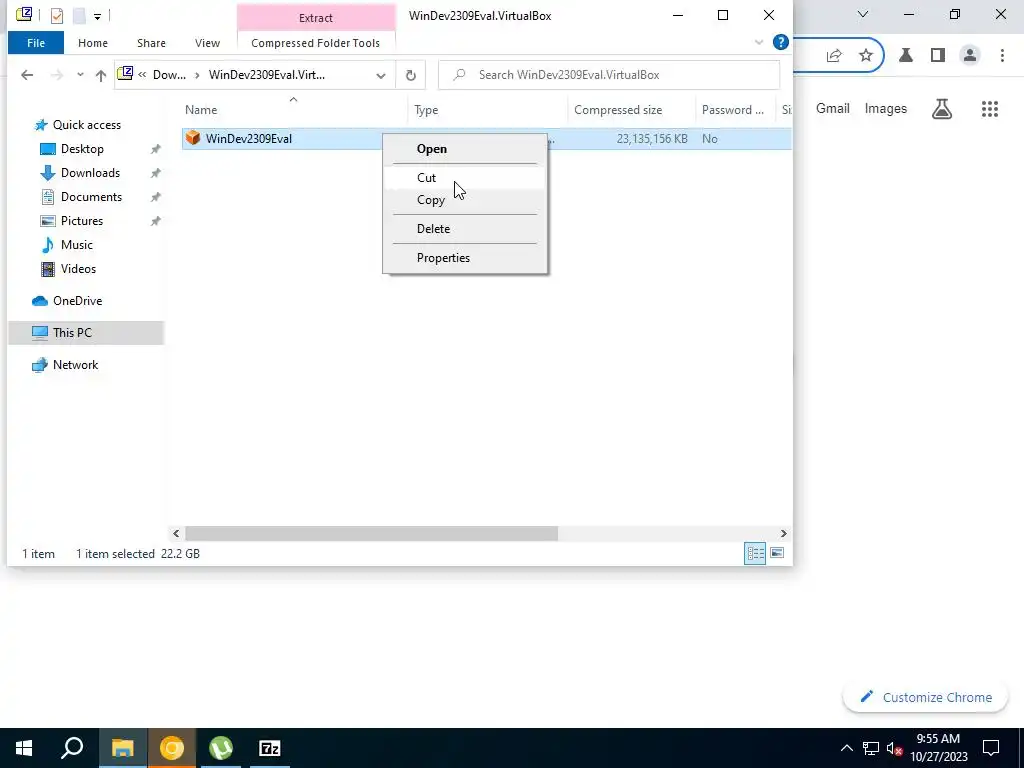Open Music in the navigation pane
Screen dimensions: 1024x768
[76, 245]
